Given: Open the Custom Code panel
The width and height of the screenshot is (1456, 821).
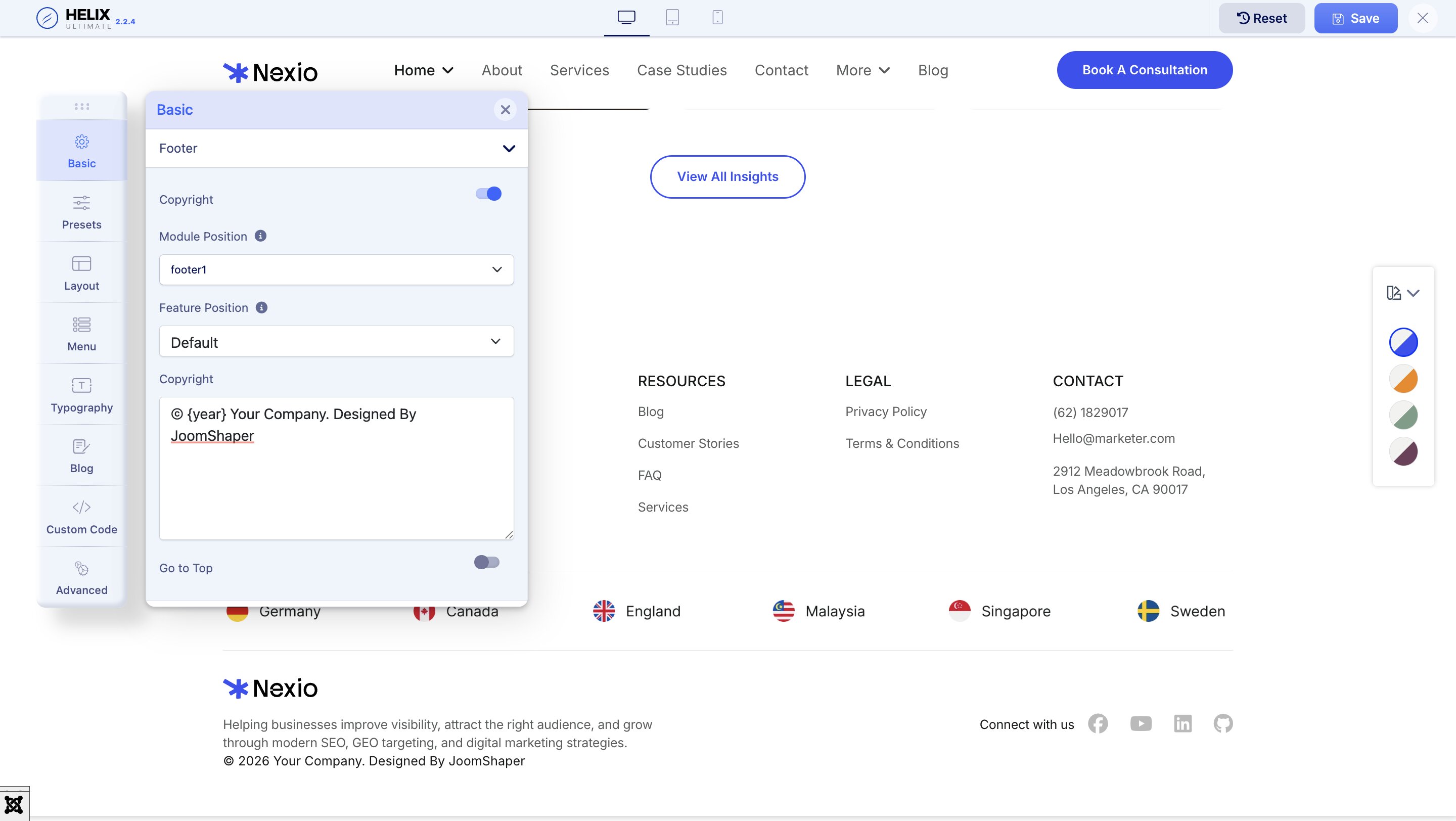Looking at the screenshot, I should 81,517.
